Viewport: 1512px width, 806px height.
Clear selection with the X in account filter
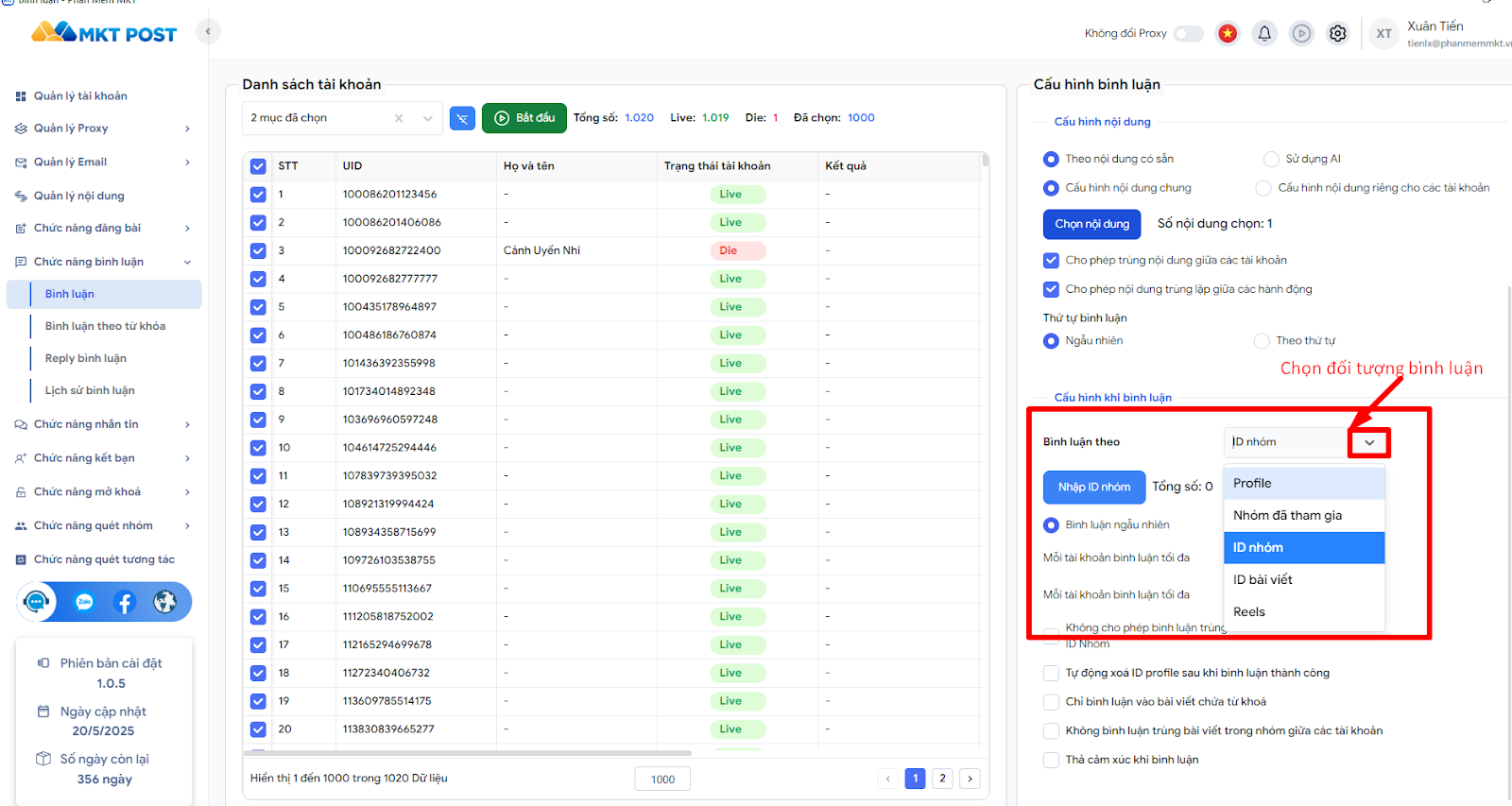click(x=399, y=118)
